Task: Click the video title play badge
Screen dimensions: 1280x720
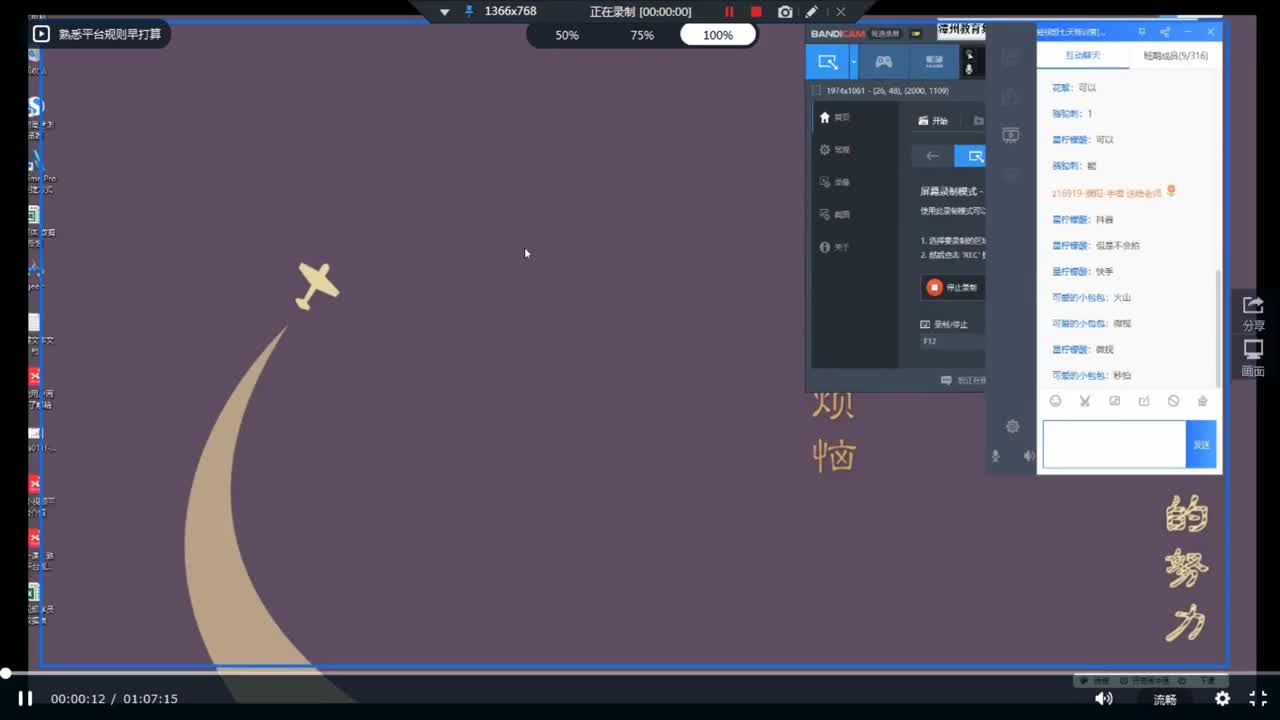Action: click(x=41, y=34)
